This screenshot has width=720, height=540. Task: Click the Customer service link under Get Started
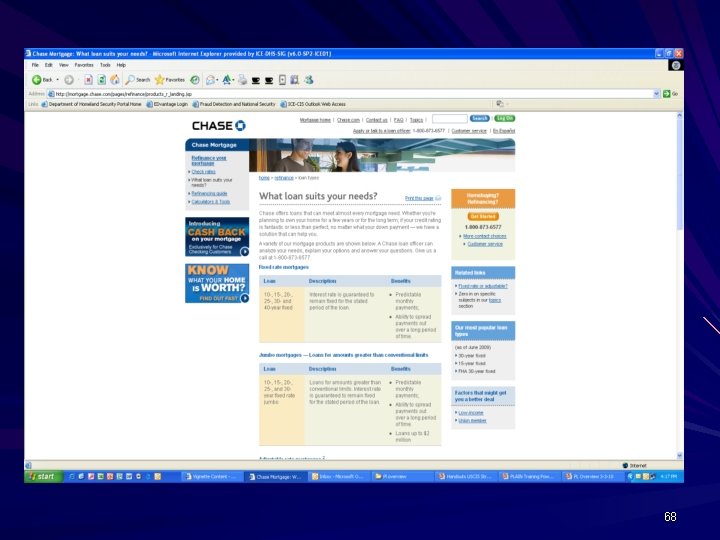coord(485,244)
